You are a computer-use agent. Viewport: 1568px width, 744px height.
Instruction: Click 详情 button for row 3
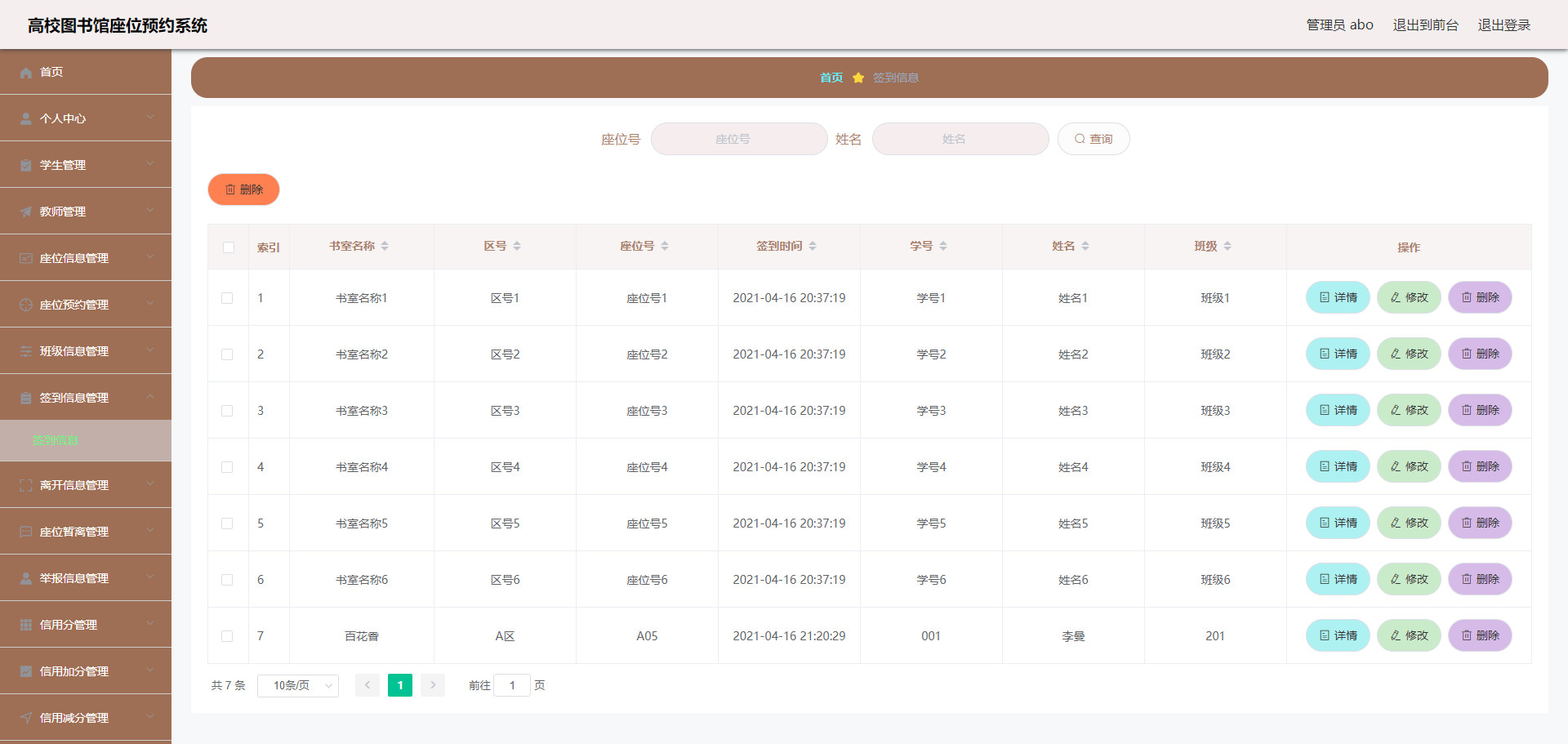point(1338,411)
